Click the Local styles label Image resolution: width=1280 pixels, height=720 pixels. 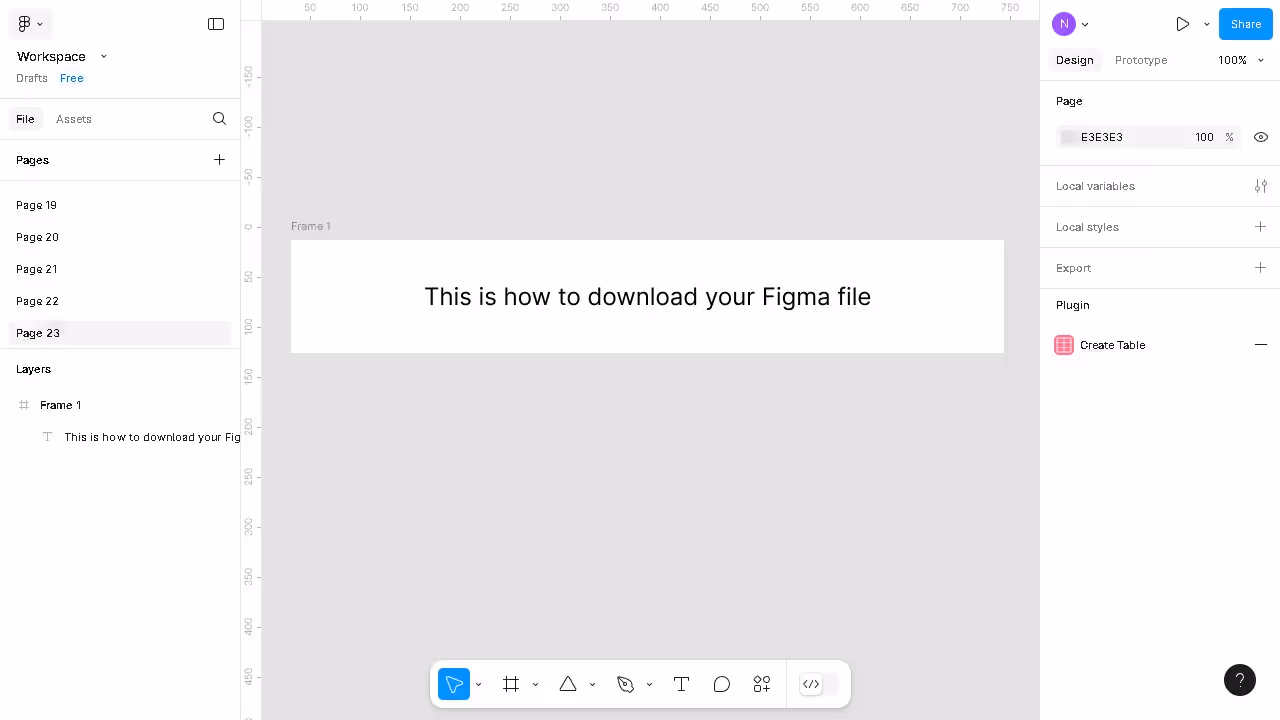coord(1087,227)
